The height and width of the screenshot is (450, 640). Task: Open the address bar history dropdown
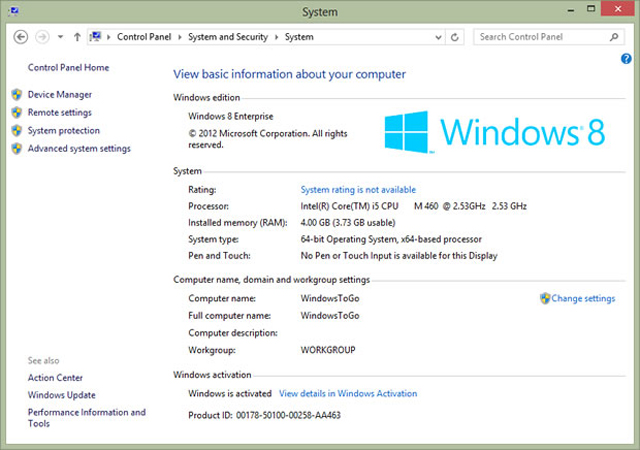pos(438,38)
